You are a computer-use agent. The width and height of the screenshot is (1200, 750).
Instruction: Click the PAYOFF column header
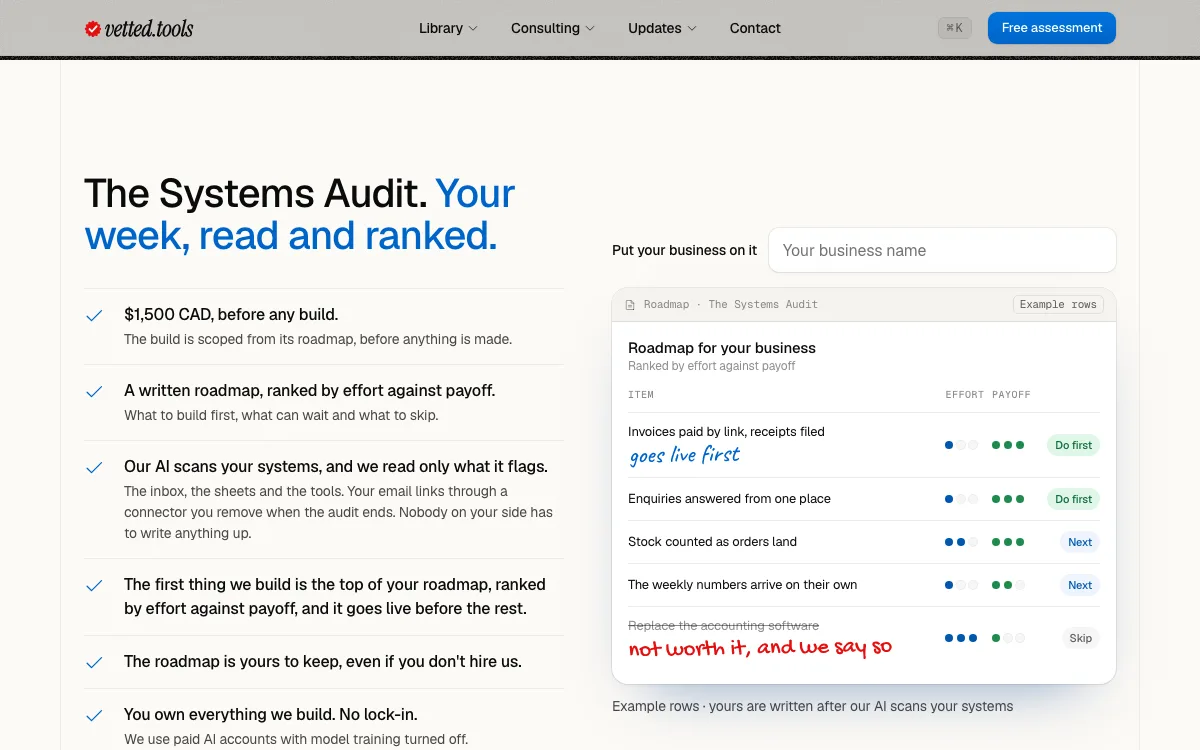(1011, 395)
